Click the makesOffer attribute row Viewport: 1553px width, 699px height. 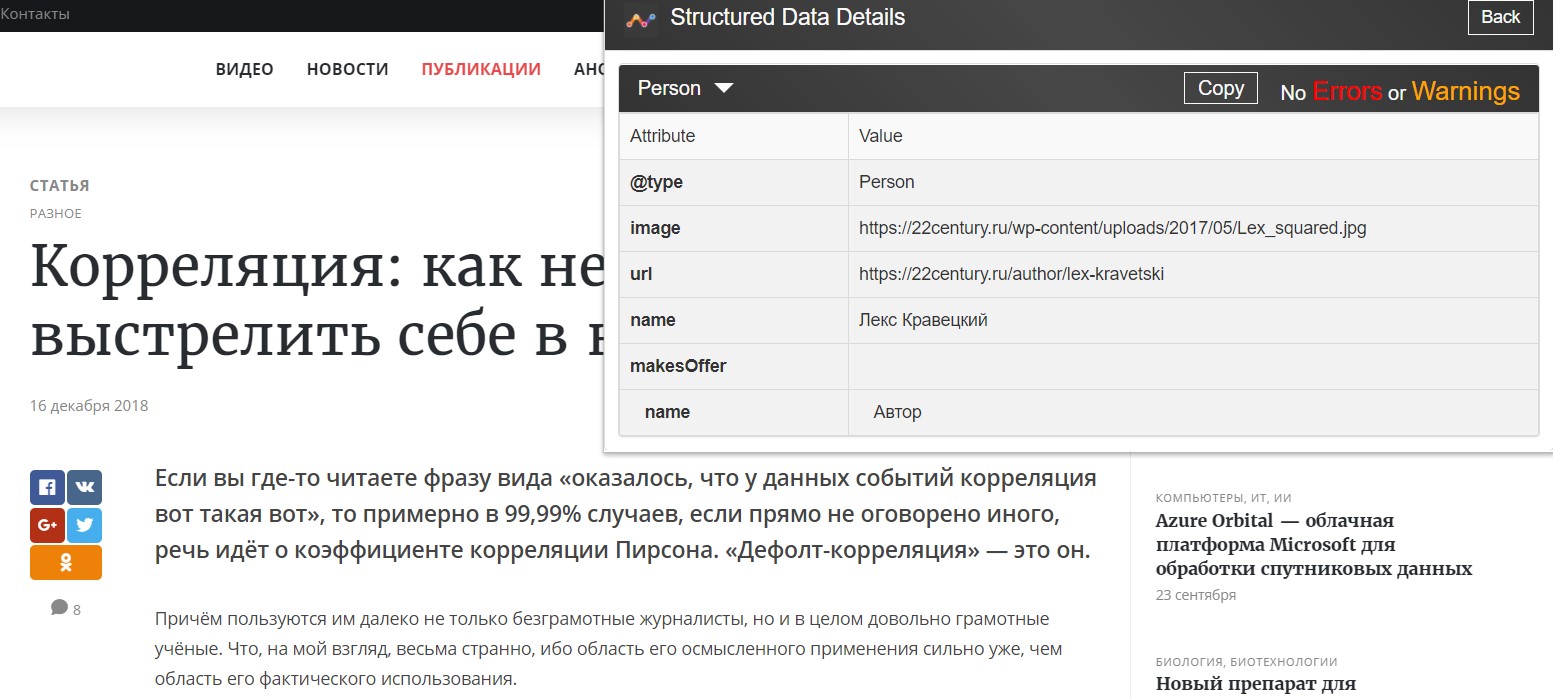[678, 366]
